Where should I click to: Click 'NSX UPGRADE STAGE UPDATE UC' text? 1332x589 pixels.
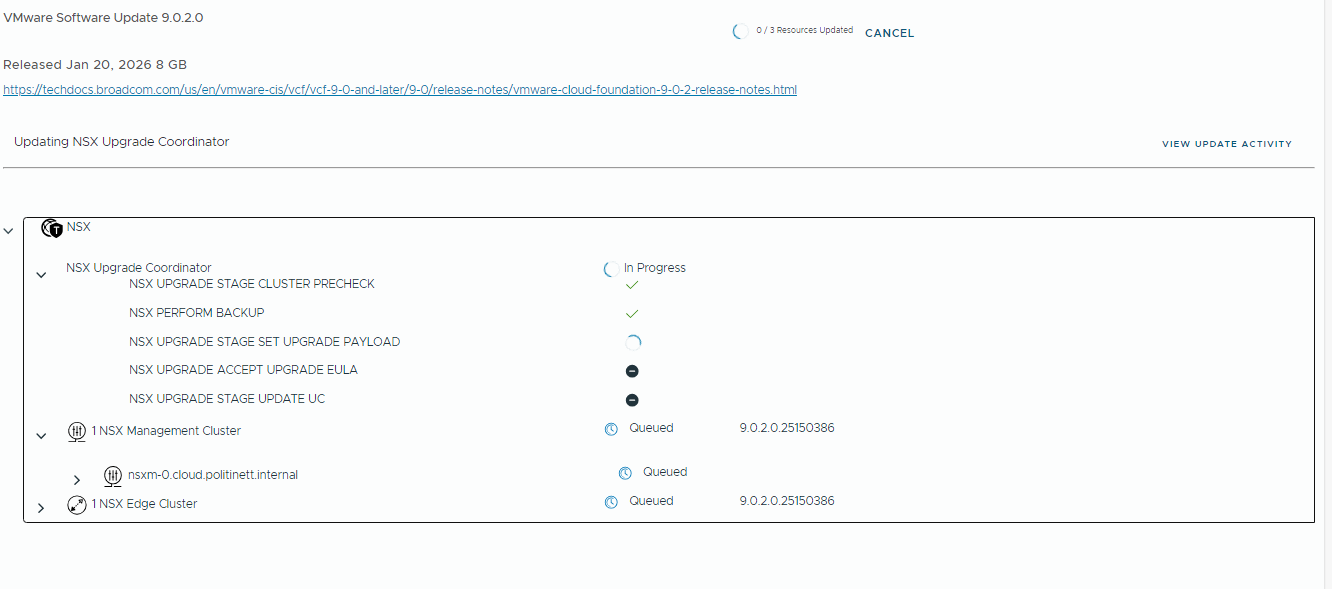(x=227, y=399)
